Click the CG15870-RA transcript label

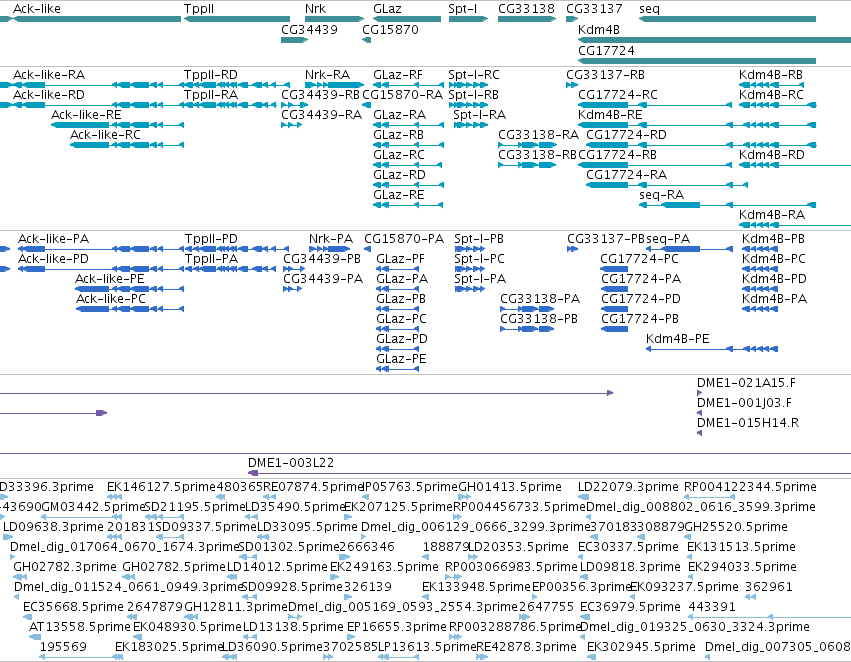402,95
